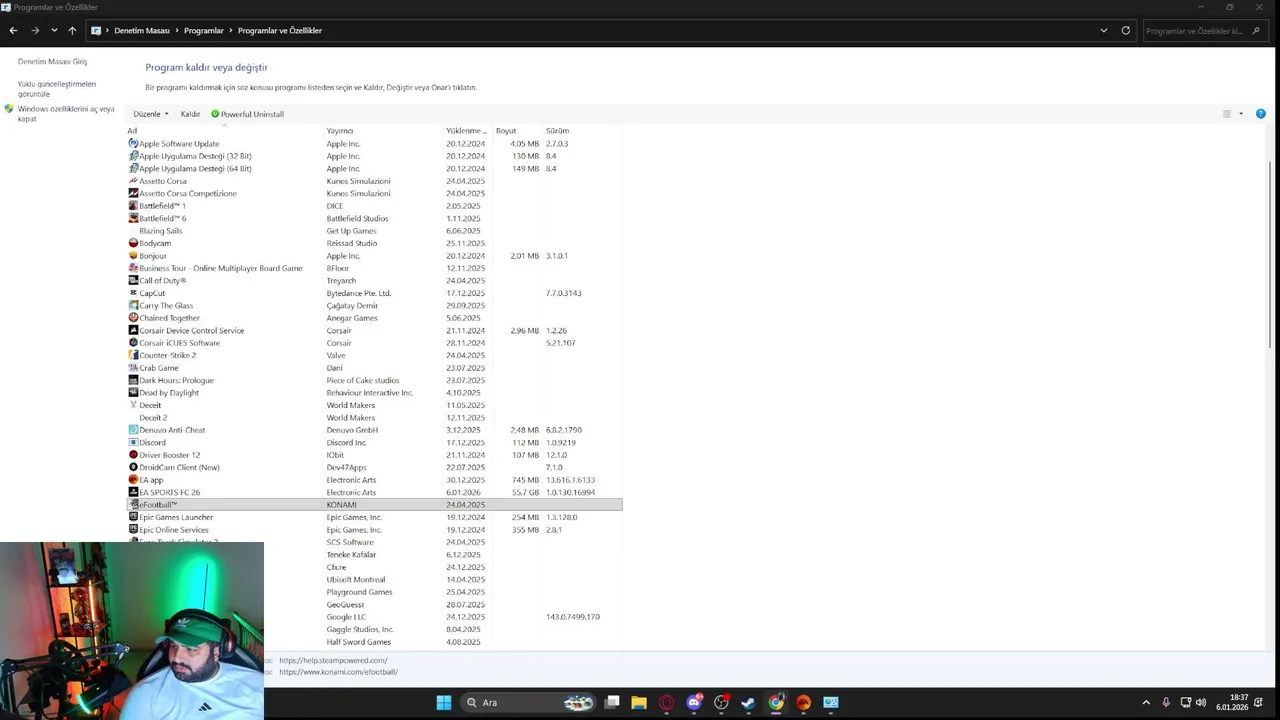Click the DroidCam Client icon
Viewport: 1280px width, 720px height.
tap(133, 467)
